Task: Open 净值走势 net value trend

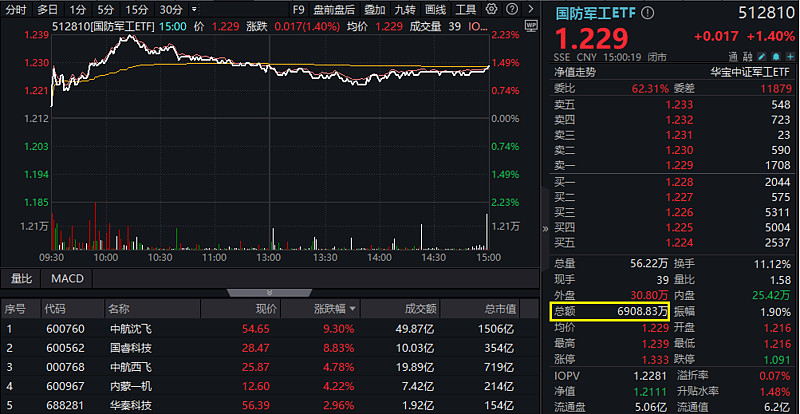Action: tap(575, 72)
